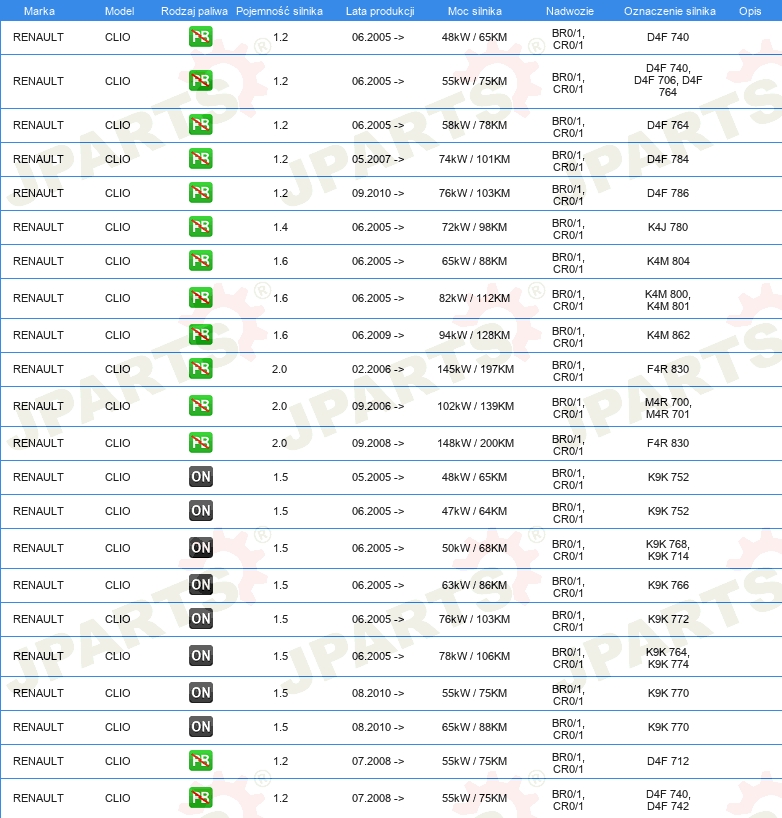782x818 pixels.
Task: Select the K9K 768, K9K 714 engine codes
Action: (668, 550)
